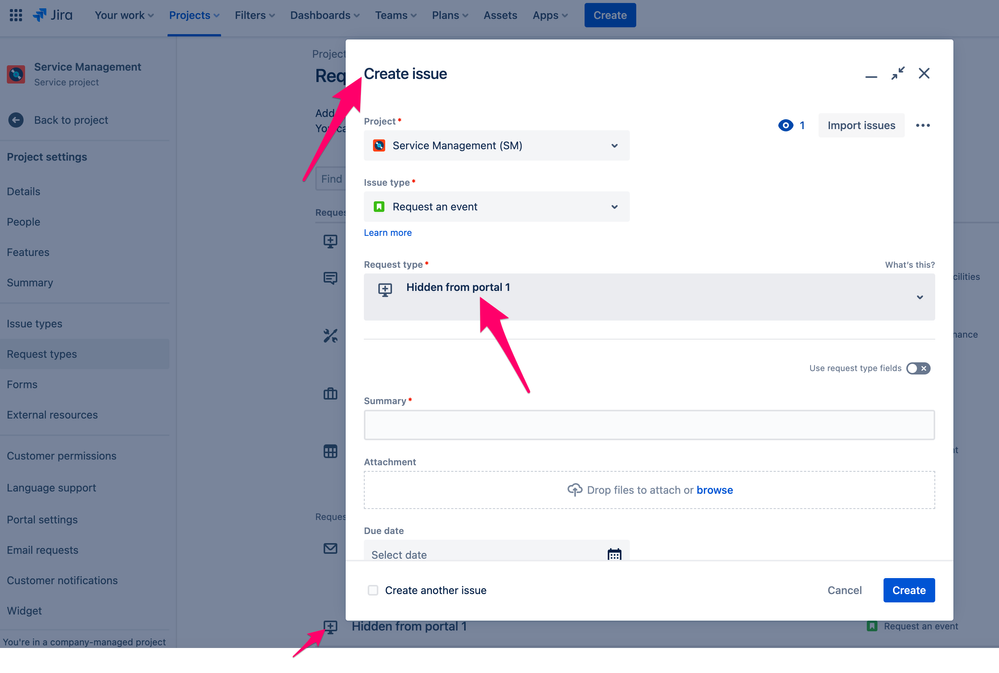999x673 pixels.
Task: Click the watchers eye icon
Action: [786, 126]
